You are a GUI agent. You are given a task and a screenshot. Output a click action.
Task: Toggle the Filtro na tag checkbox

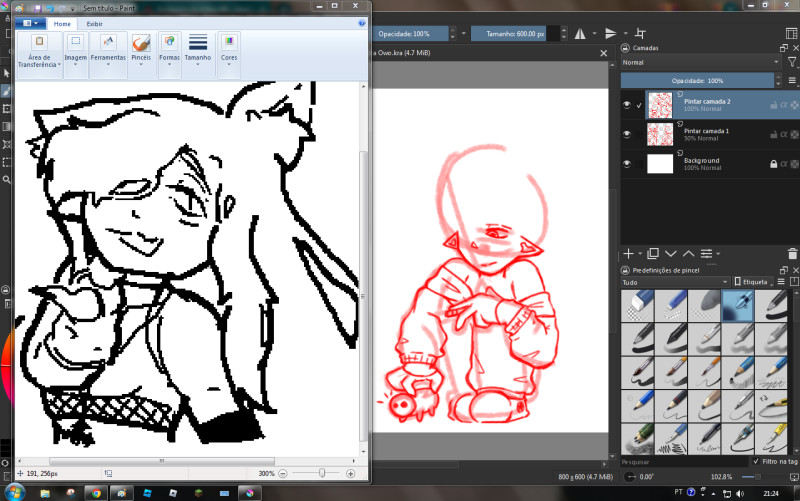(x=755, y=462)
